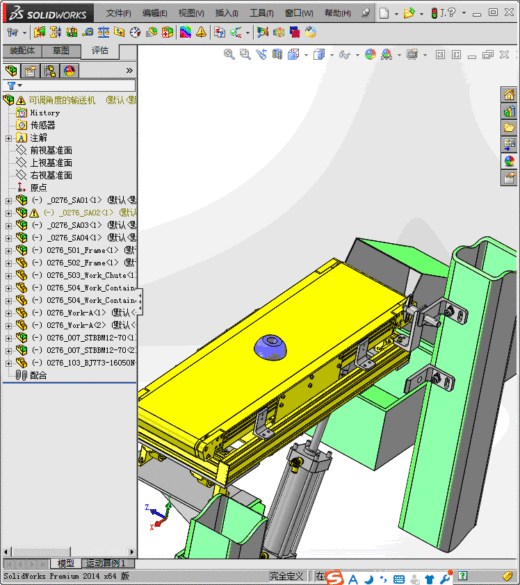The image size is (520, 585).
Task: Click the tree scrollbar right arrow
Action: click(131, 551)
